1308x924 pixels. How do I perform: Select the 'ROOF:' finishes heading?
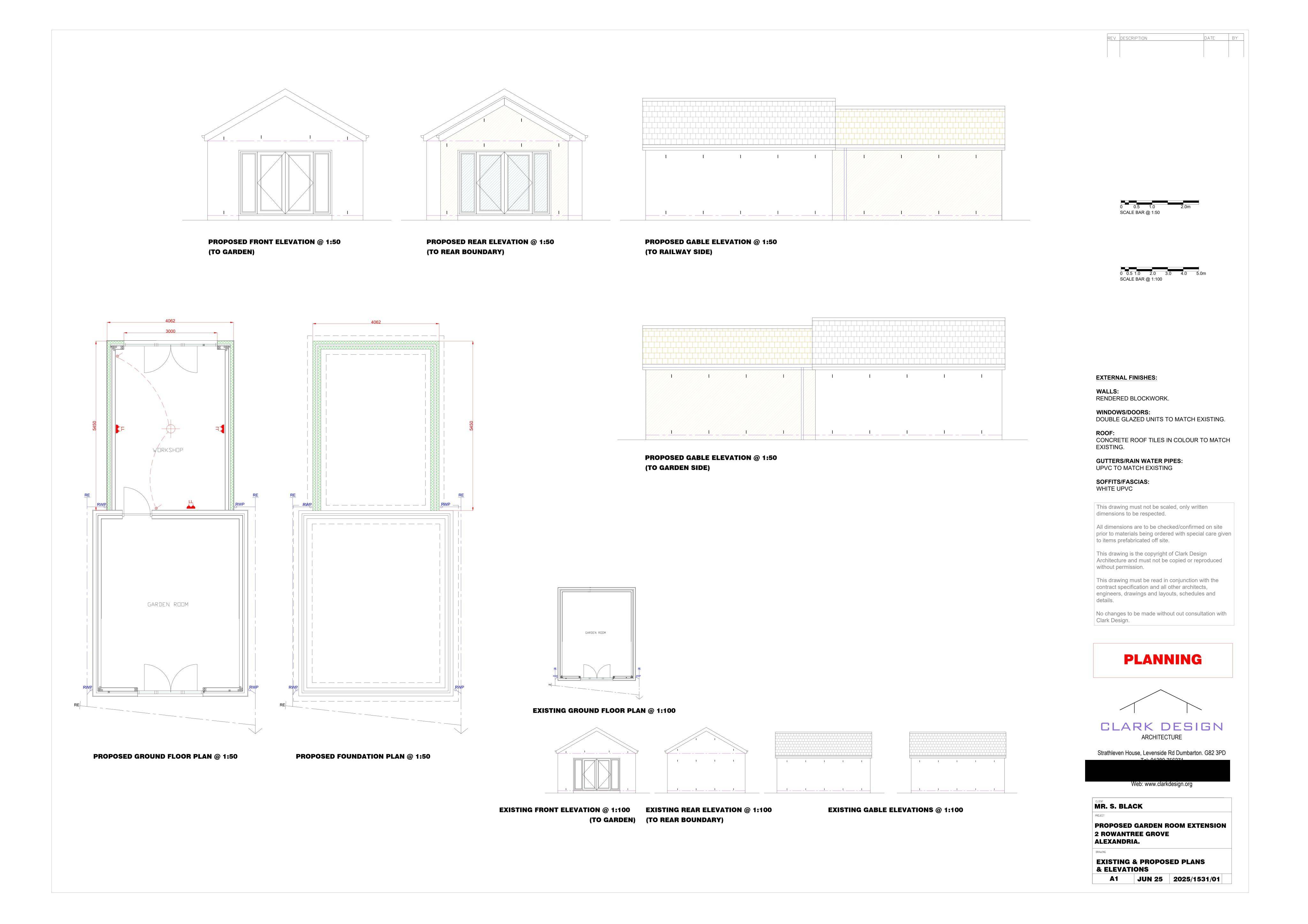(x=1106, y=433)
